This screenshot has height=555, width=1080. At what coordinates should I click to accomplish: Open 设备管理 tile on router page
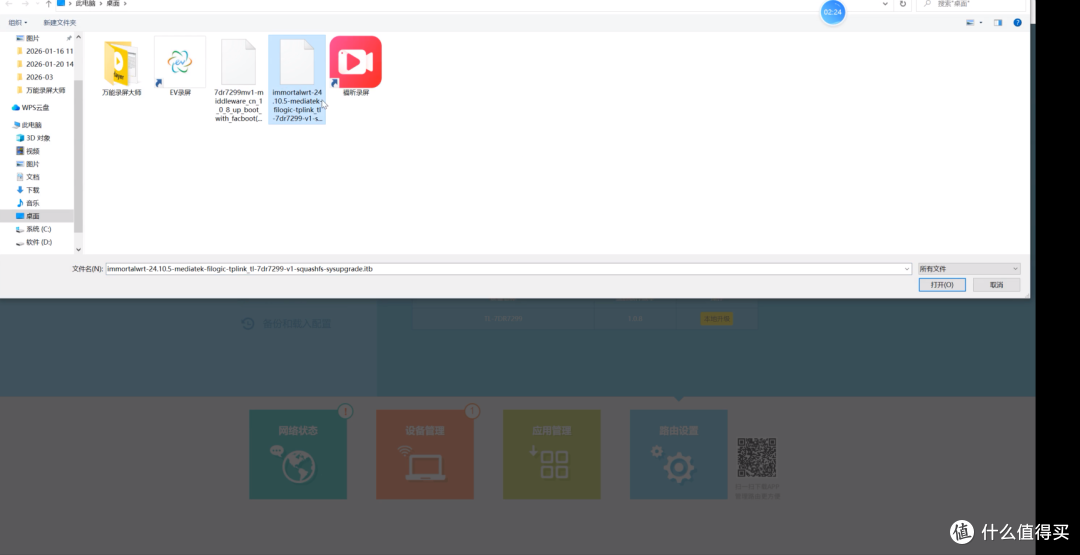pos(425,454)
